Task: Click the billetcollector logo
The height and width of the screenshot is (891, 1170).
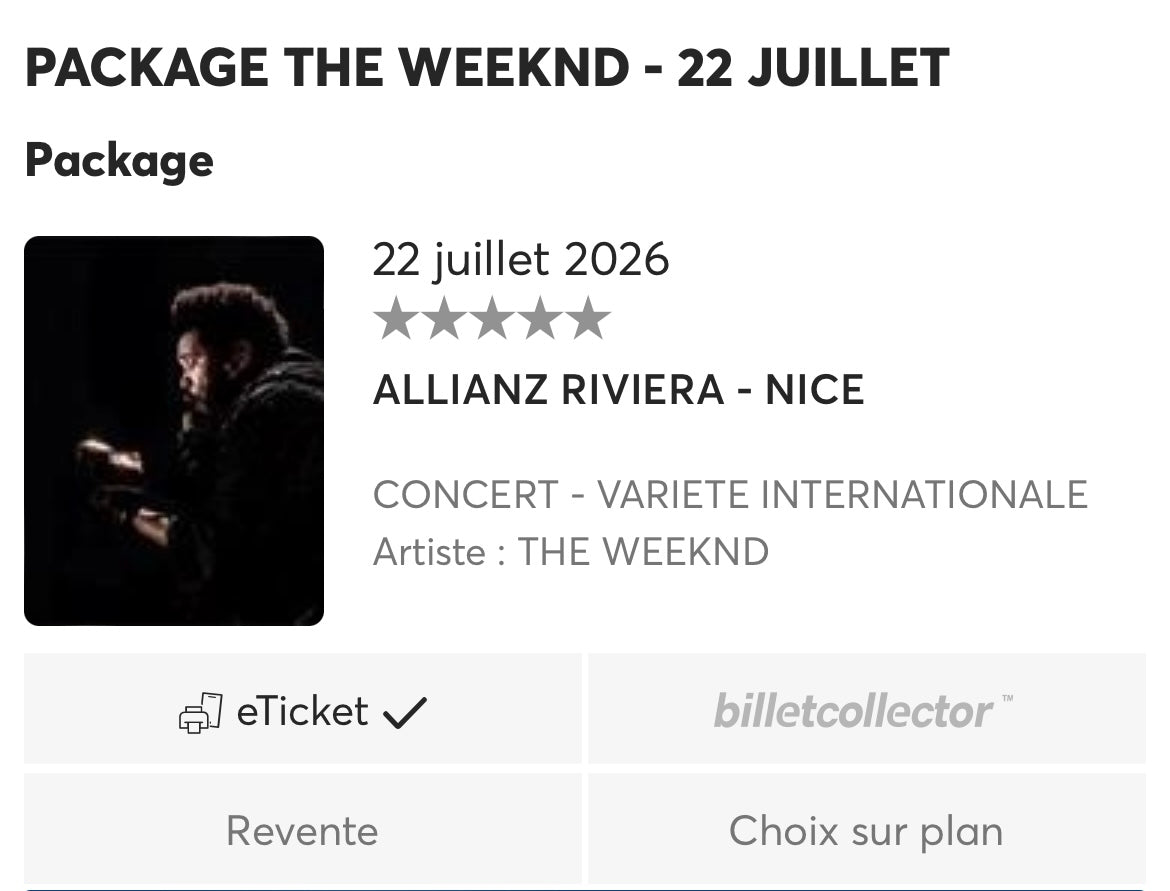Action: (853, 711)
